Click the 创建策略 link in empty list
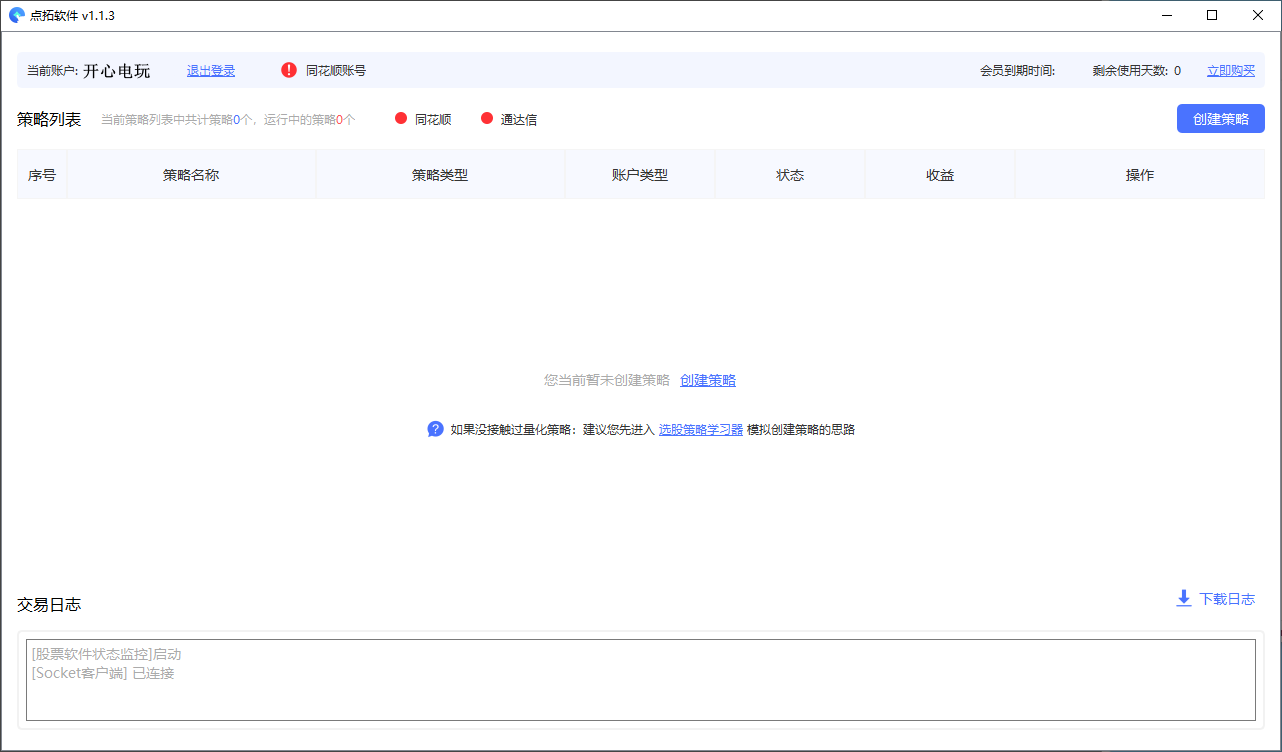The image size is (1282, 752). [708, 380]
